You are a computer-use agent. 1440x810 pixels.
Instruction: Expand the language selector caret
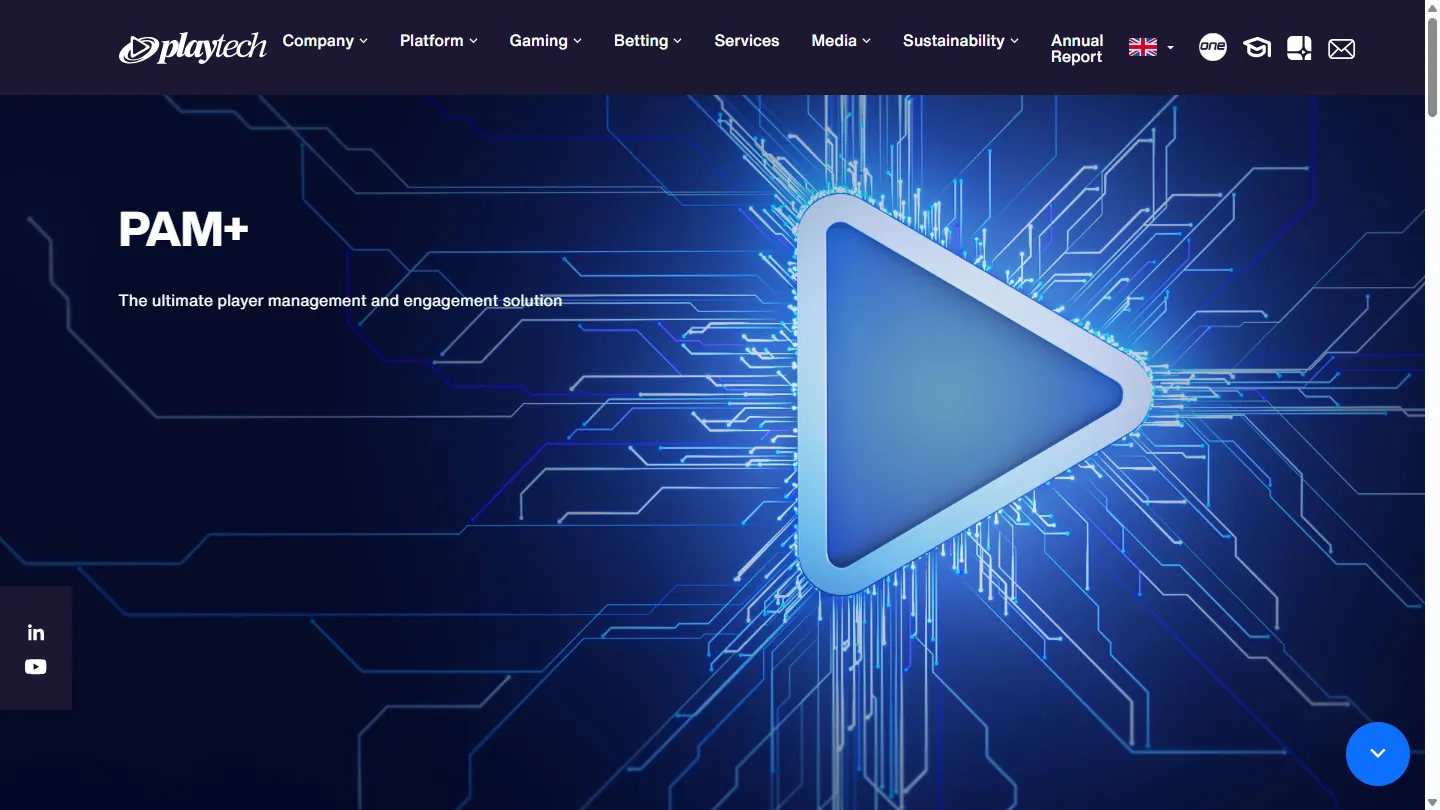click(1171, 48)
